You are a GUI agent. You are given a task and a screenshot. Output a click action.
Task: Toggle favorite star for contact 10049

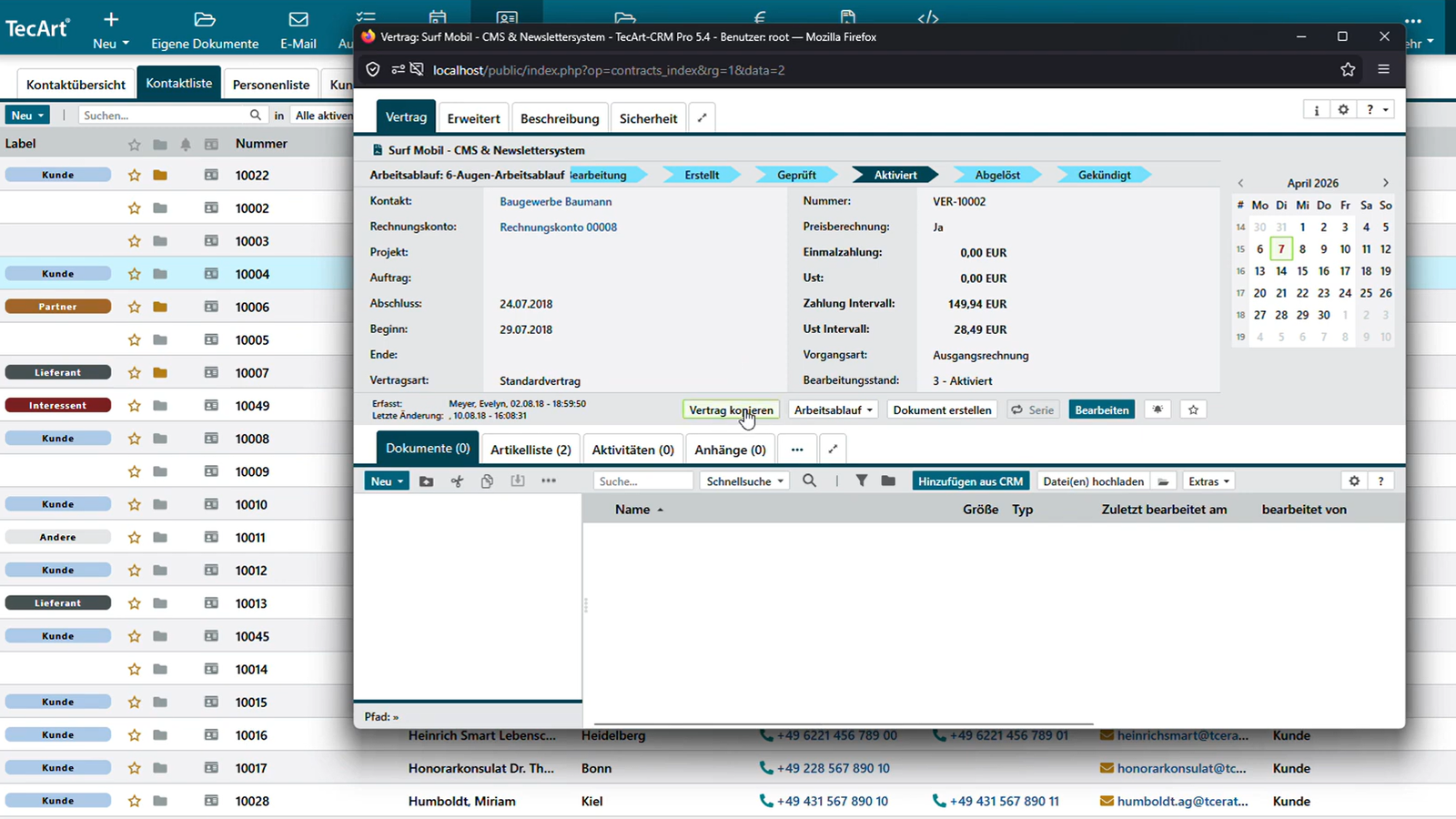point(135,406)
